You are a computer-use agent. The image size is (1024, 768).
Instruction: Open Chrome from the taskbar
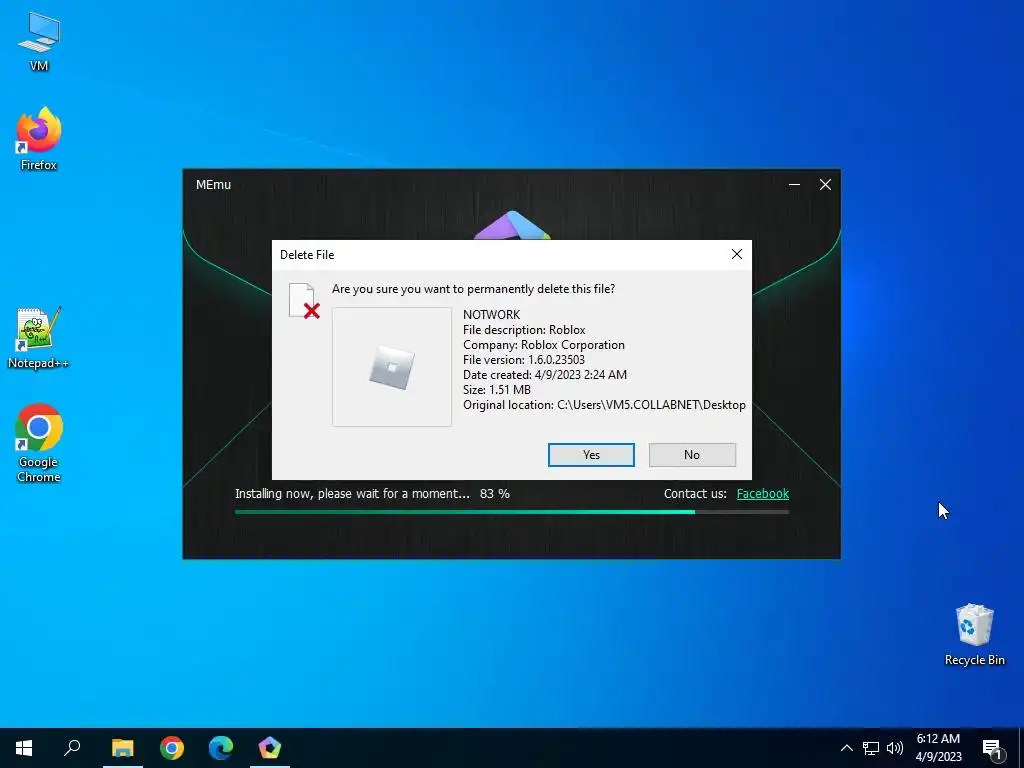[172, 748]
